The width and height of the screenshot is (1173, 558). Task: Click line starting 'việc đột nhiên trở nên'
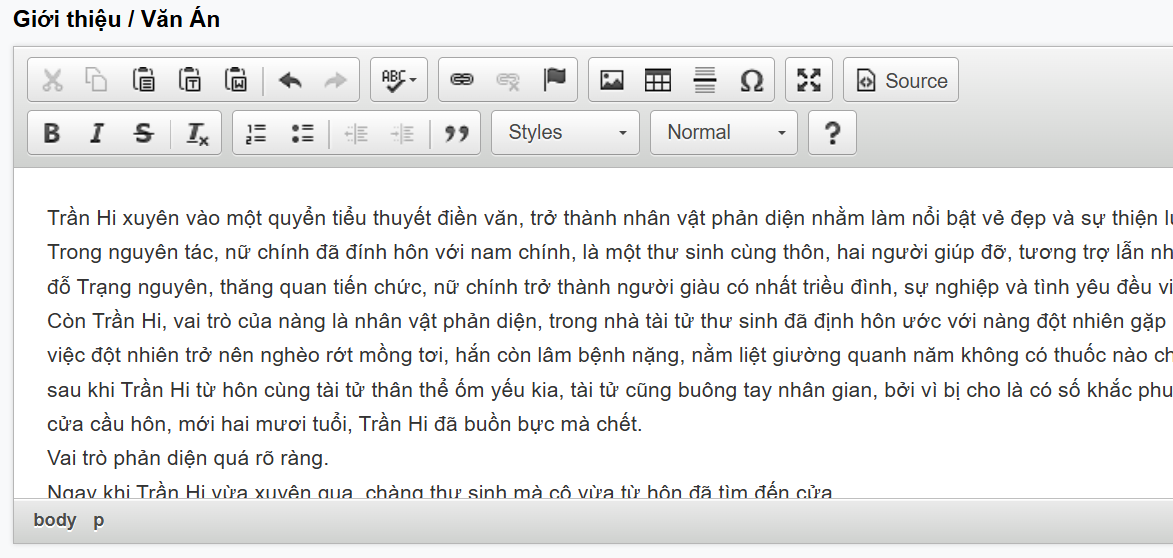click(610, 355)
